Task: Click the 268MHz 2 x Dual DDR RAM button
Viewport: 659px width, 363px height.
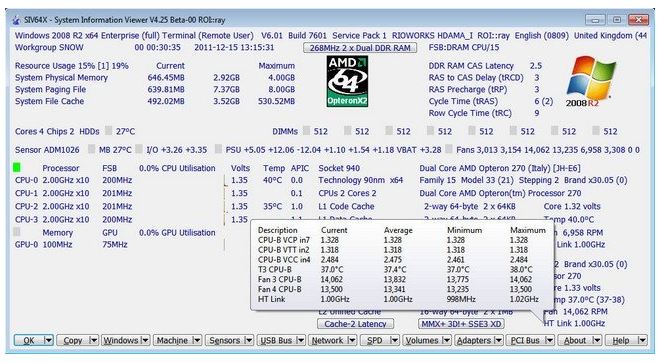Action: click(360, 48)
